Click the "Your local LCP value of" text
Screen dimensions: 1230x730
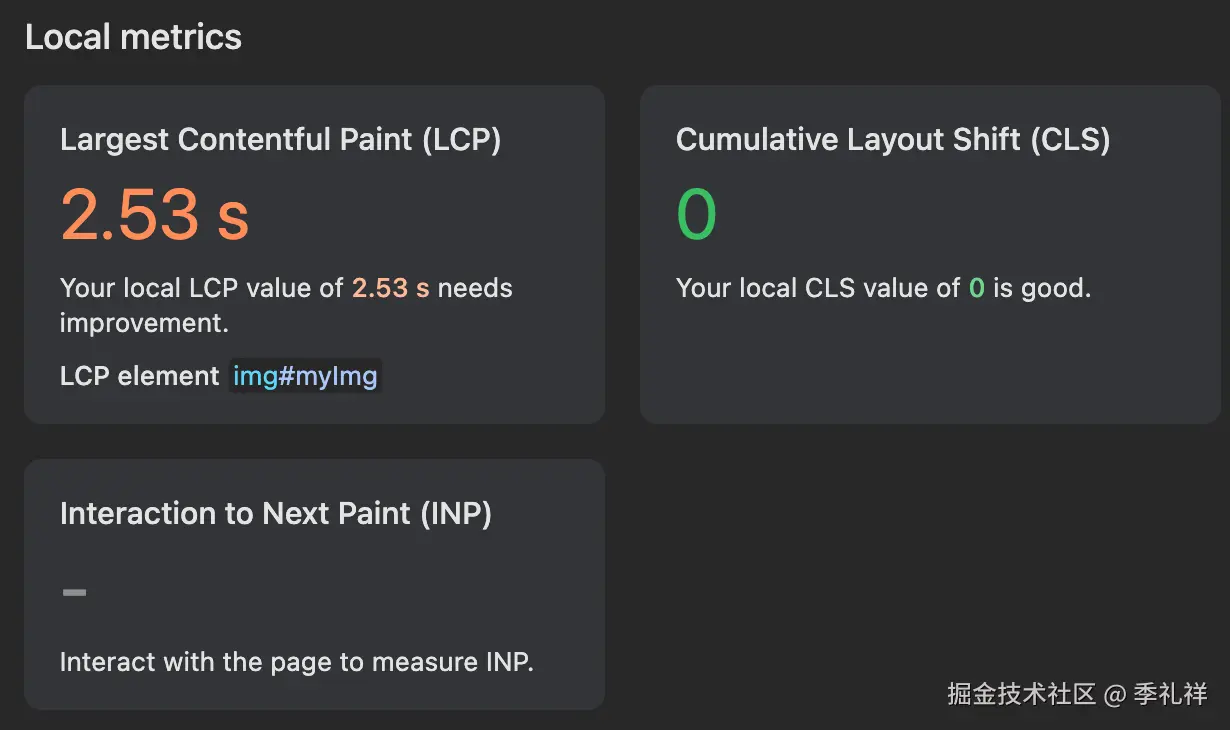click(201, 289)
